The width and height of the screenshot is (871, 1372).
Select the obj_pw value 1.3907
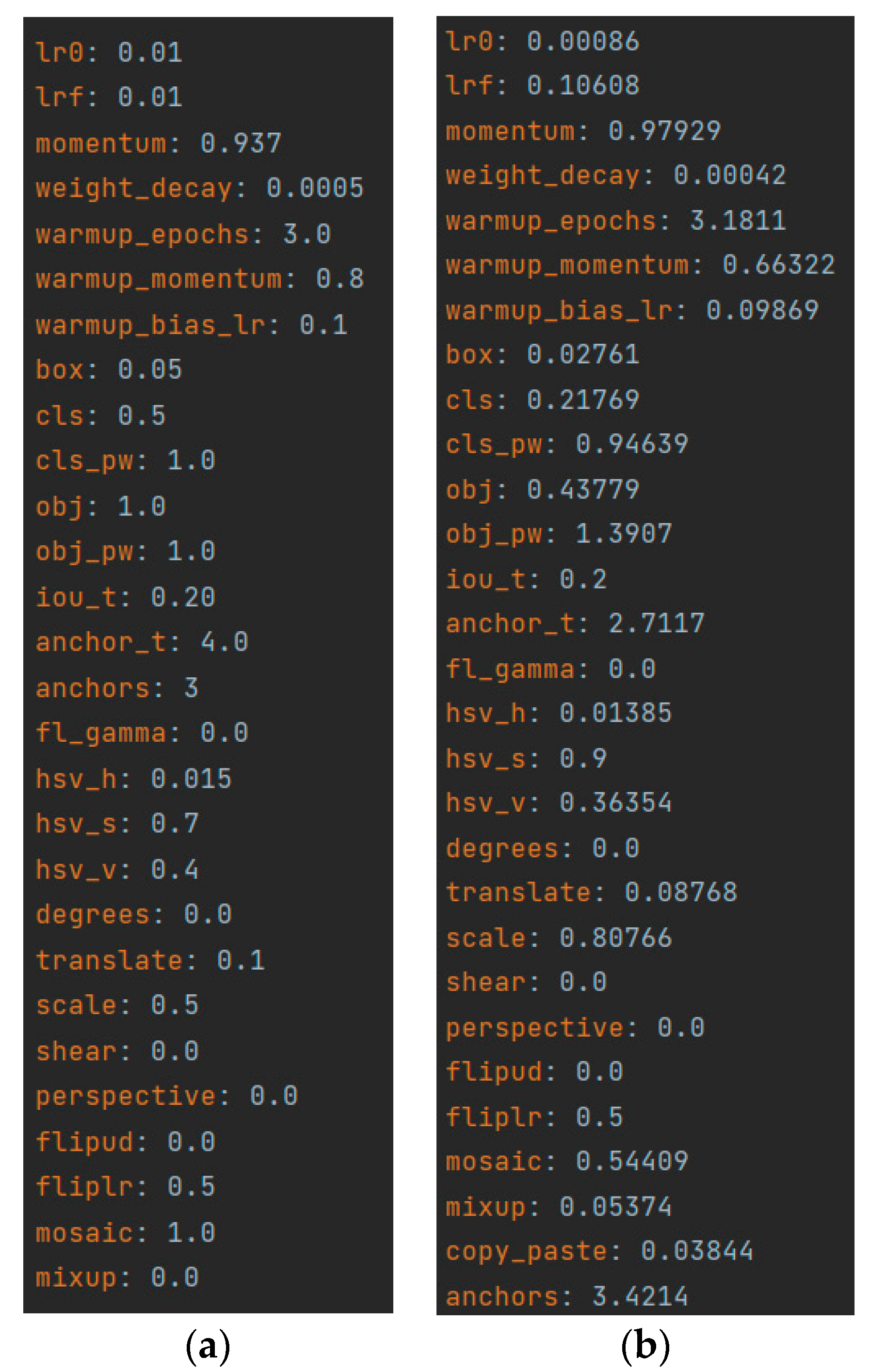click(624, 534)
